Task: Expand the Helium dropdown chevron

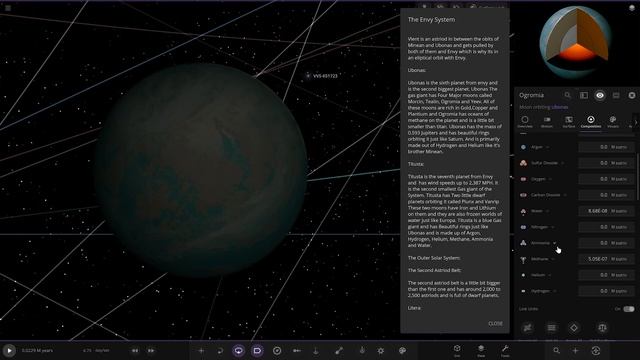Action: pos(549,275)
